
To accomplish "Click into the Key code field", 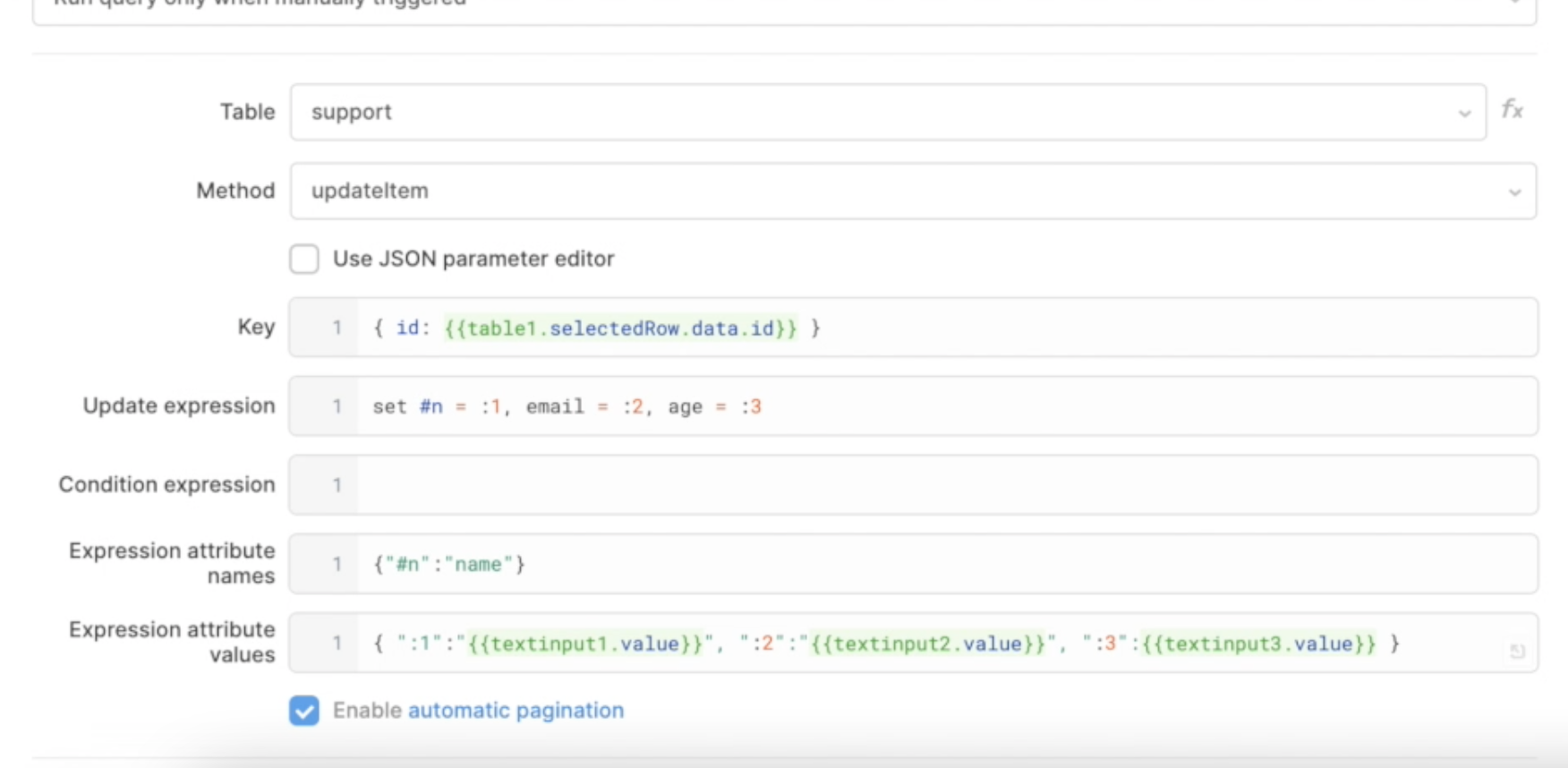I will [x=913, y=328].
